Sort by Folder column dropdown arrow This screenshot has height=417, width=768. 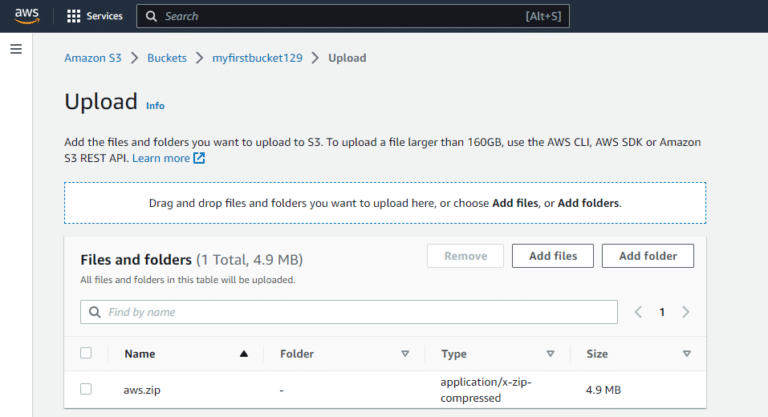(405, 353)
